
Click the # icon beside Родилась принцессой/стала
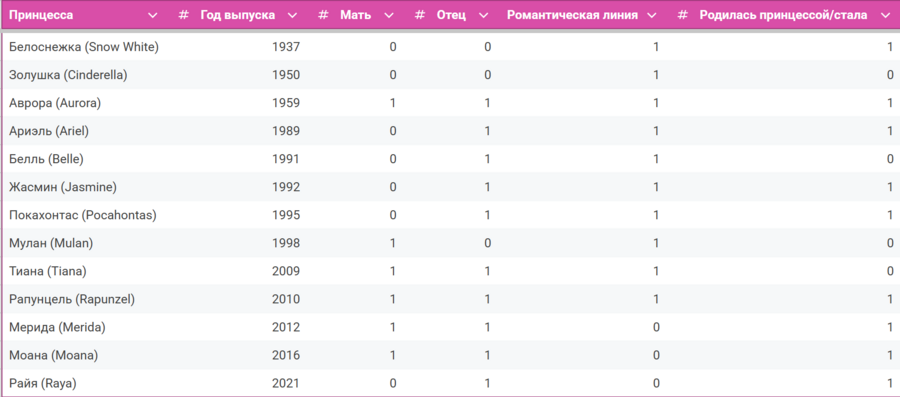tap(682, 15)
